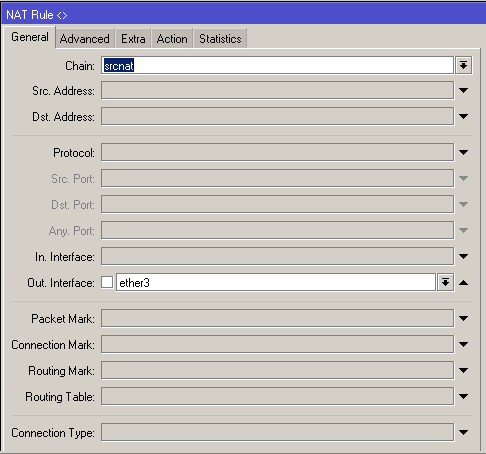This screenshot has width=486, height=454.
Task: Expand the Dst. Address field
Action: tap(463, 116)
